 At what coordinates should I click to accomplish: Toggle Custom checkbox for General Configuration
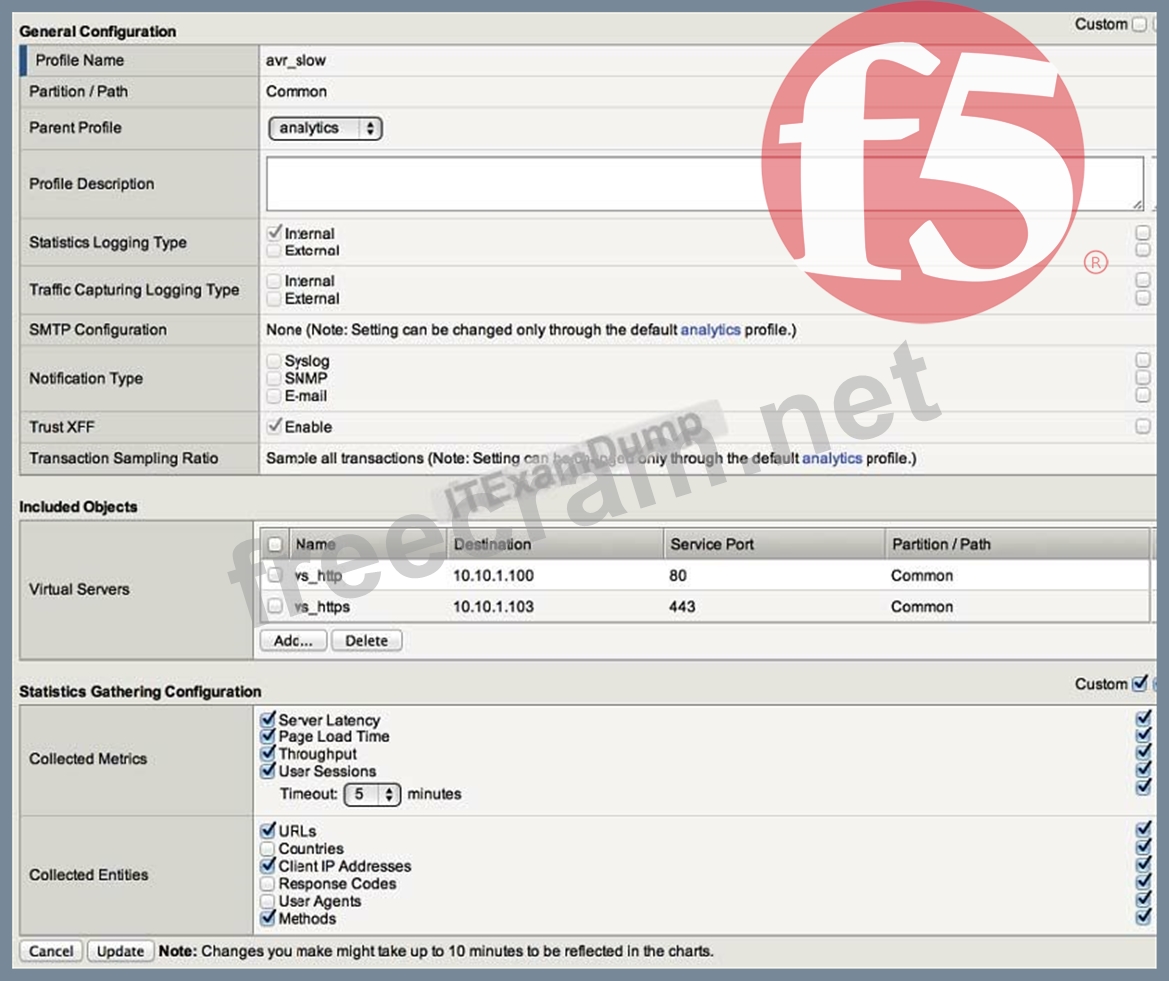tap(1139, 24)
